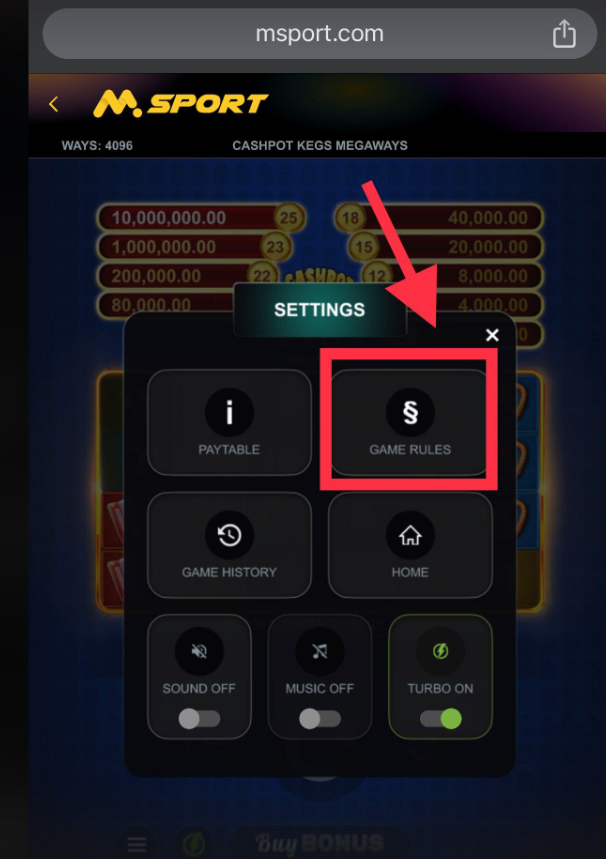Viewport: 606px width, 859px height.
Task: Click the MSport logo
Action: coord(180,104)
